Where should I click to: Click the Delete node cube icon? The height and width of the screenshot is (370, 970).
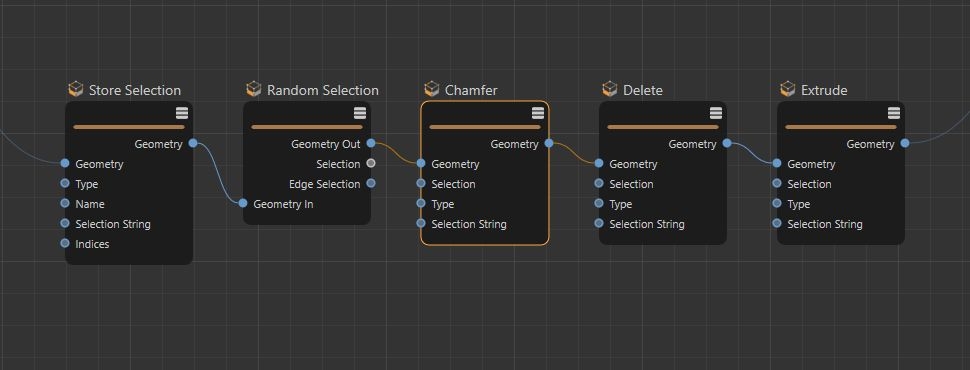tap(609, 90)
